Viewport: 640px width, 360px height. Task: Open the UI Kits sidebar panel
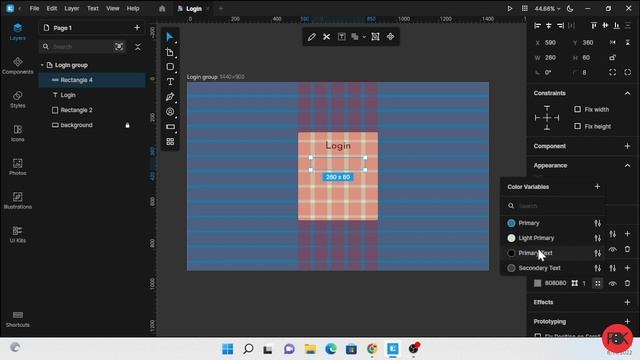coord(18,234)
